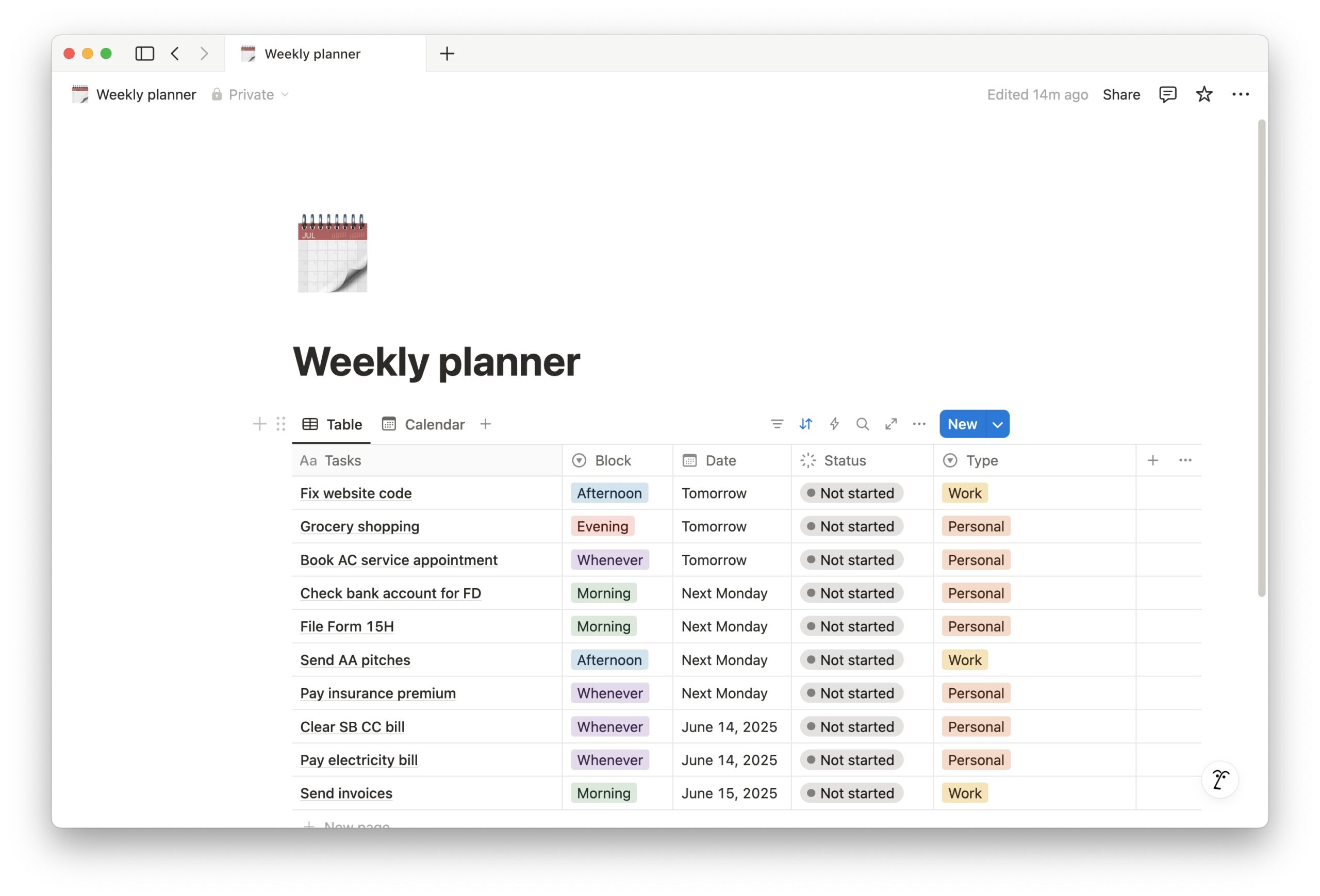Favorite the page with star icon
This screenshot has width=1320, height=896.
(1203, 94)
